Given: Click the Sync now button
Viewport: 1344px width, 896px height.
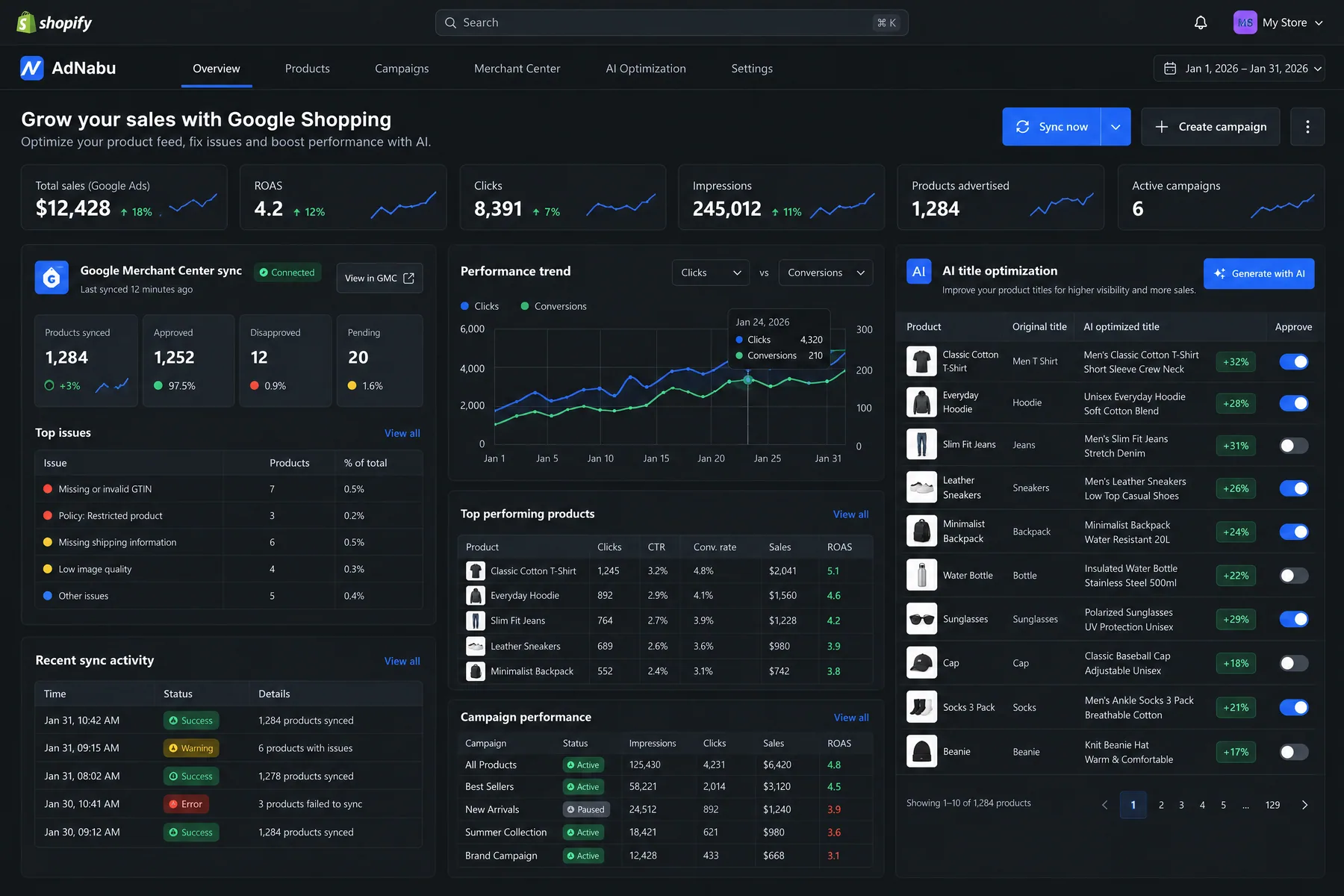Looking at the screenshot, I should (1051, 127).
